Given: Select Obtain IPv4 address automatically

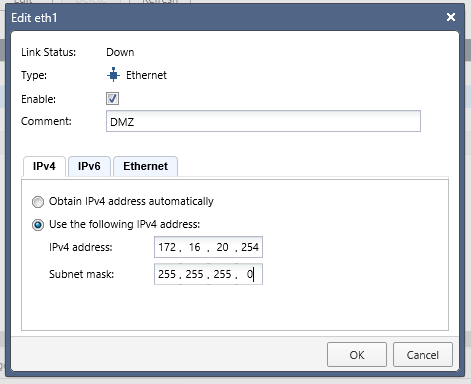Looking at the screenshot, I should [38, 202].
